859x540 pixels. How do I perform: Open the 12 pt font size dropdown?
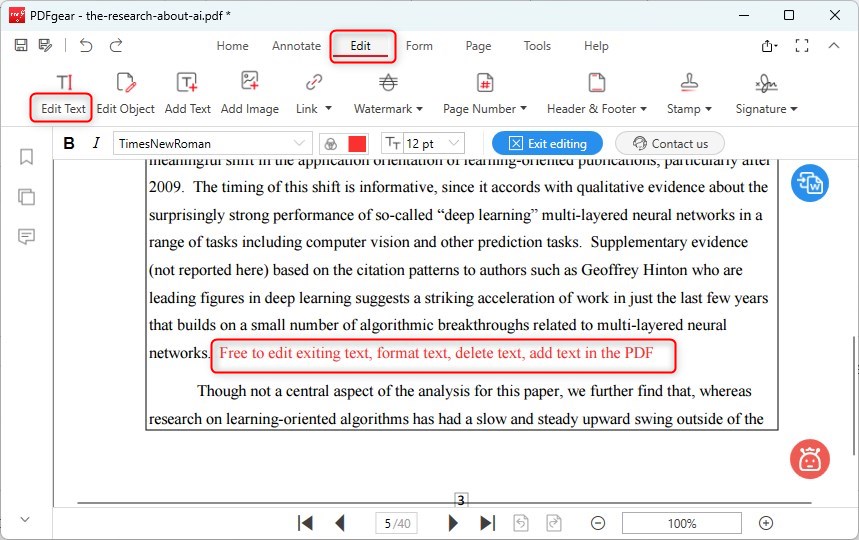point(434,143)
